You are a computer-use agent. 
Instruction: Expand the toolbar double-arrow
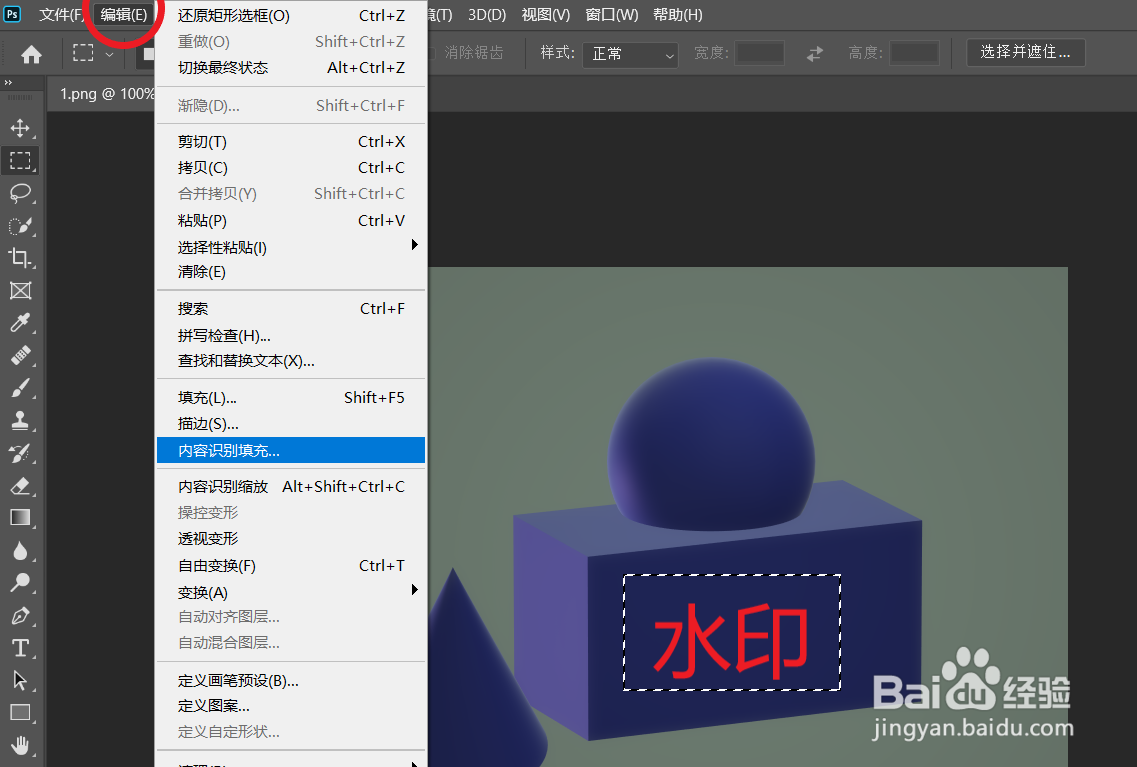[9, 83]
